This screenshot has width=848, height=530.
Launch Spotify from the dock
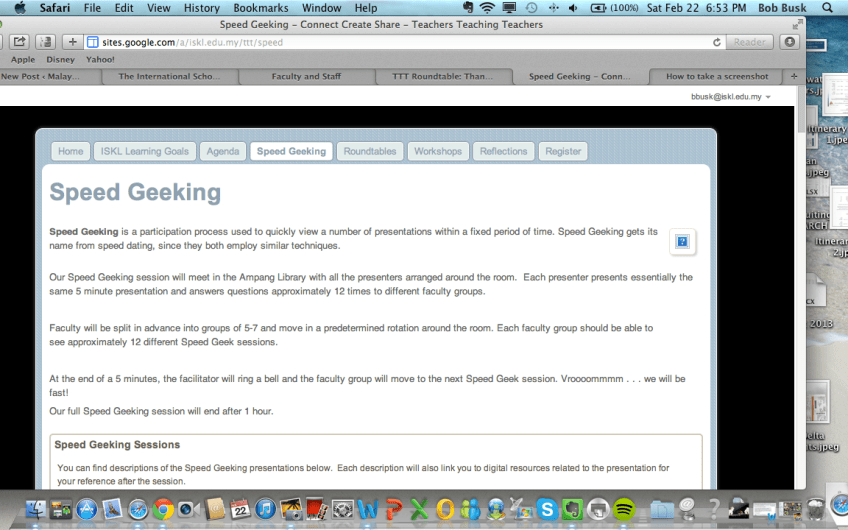(624, 510)
